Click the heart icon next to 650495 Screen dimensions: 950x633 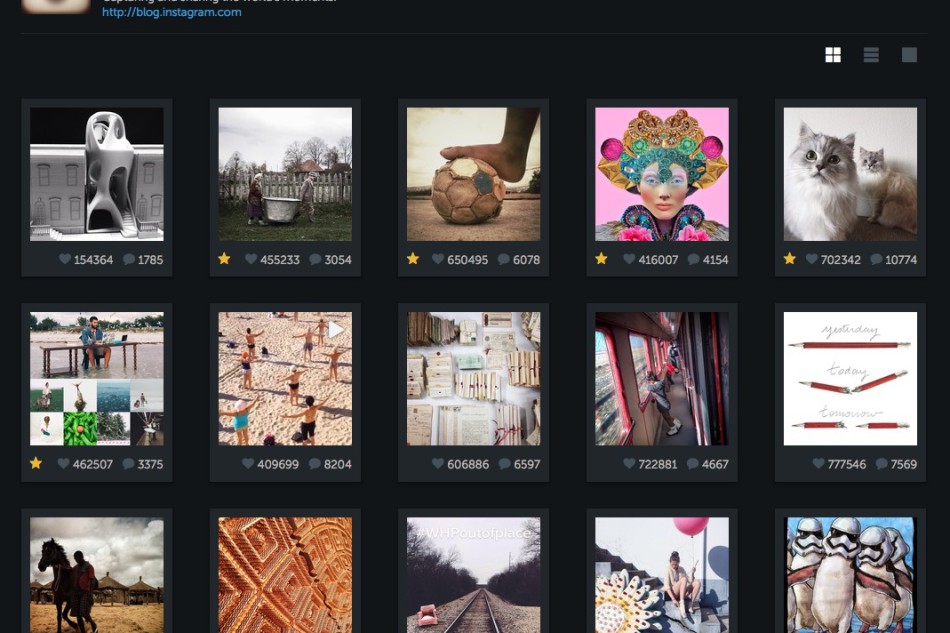point(438,259)
